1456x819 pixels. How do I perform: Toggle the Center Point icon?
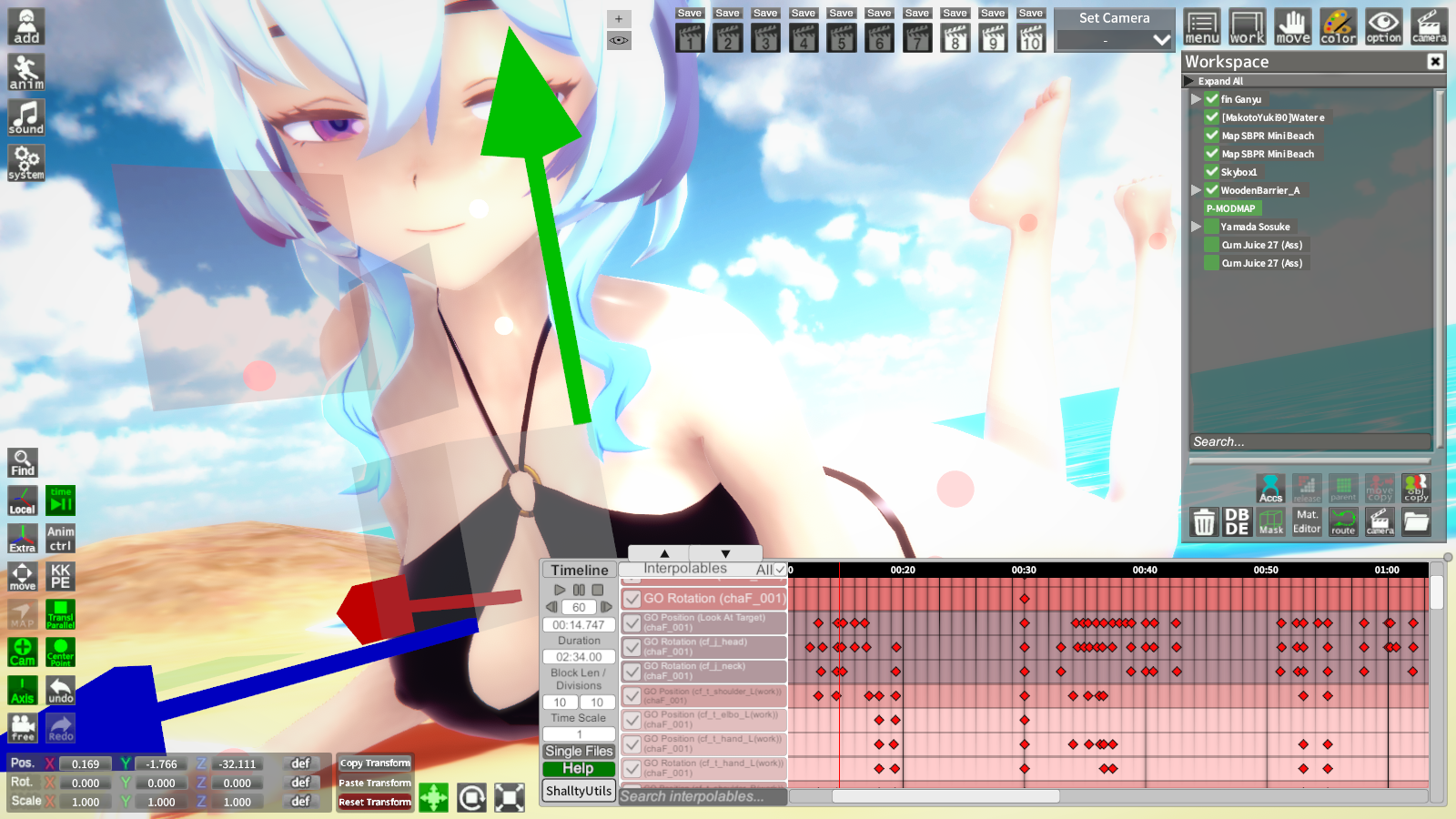61,652
